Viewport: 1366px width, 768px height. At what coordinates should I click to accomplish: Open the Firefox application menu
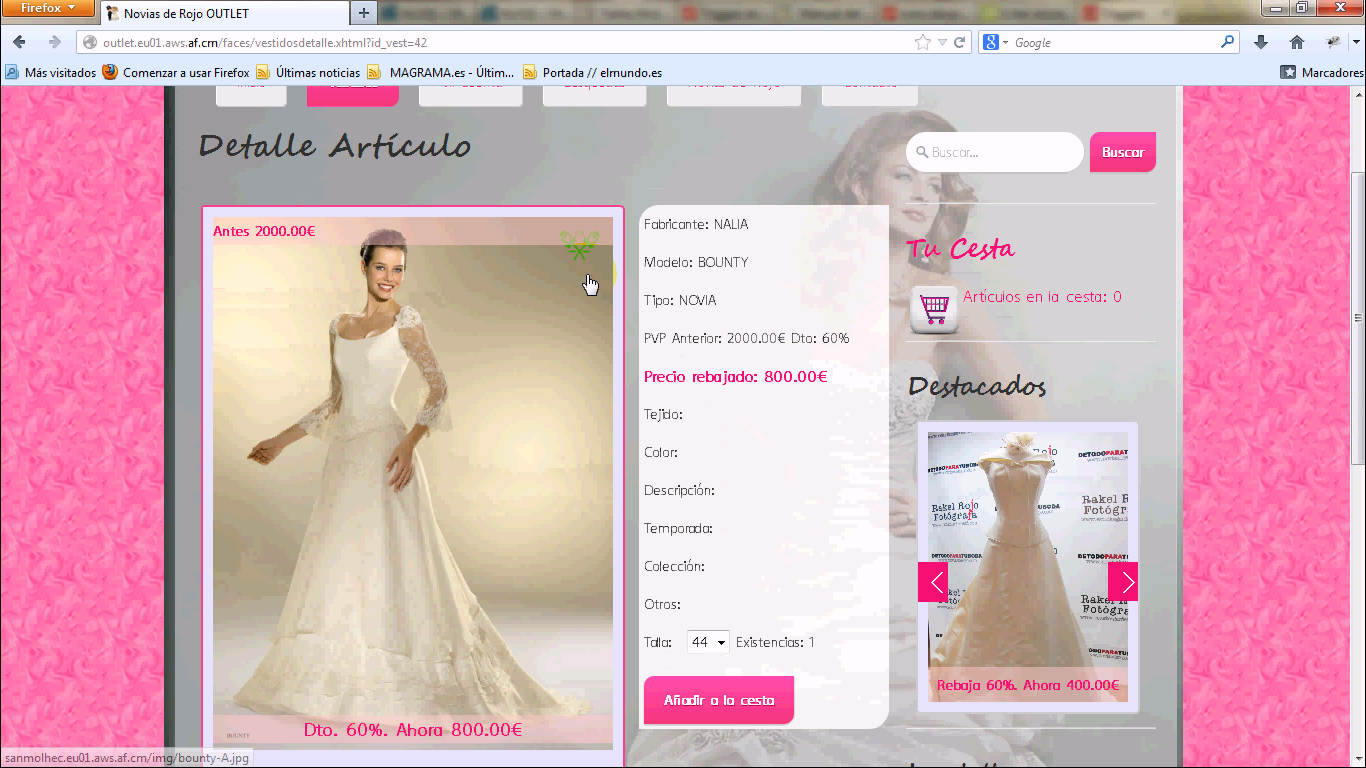click(48, 8)
